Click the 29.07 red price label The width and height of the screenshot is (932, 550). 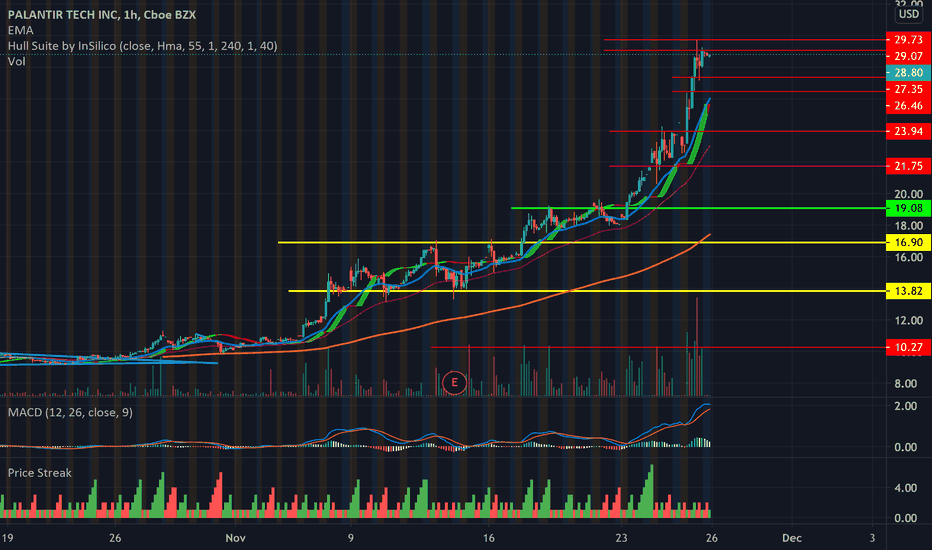[x=908, y=56]
